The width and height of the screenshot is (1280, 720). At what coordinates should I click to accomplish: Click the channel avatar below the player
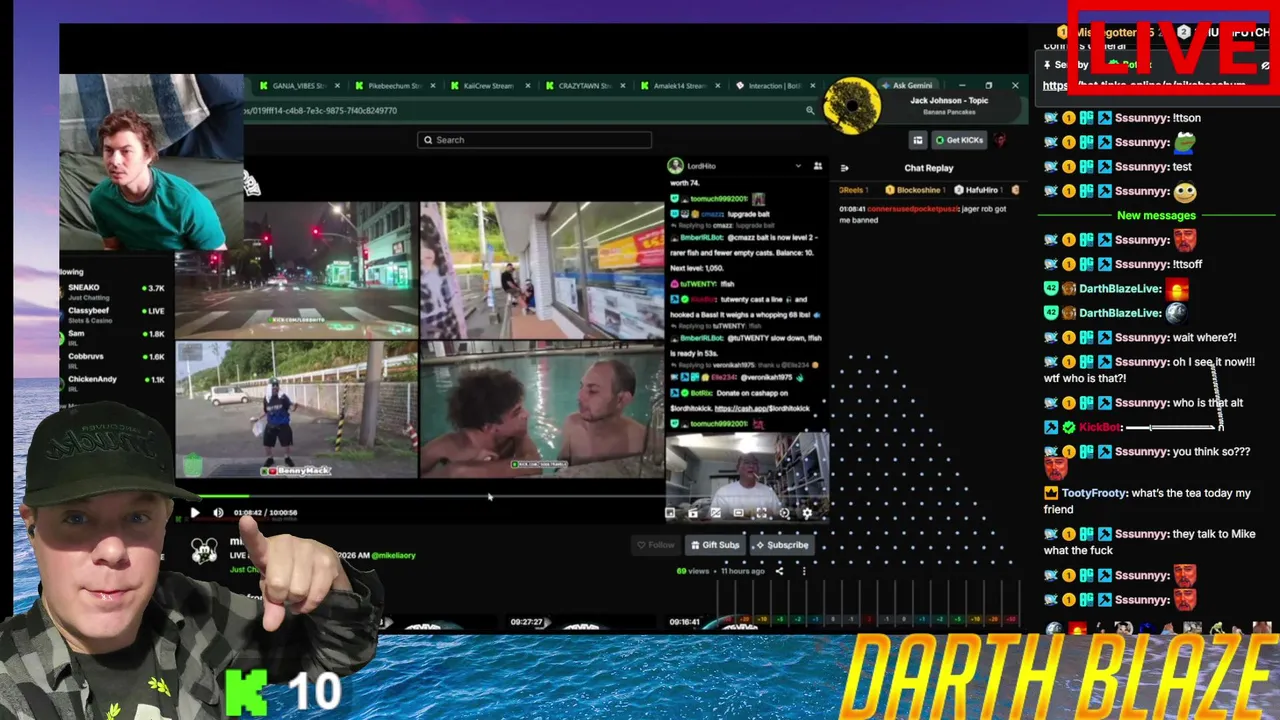click(204, 551)
